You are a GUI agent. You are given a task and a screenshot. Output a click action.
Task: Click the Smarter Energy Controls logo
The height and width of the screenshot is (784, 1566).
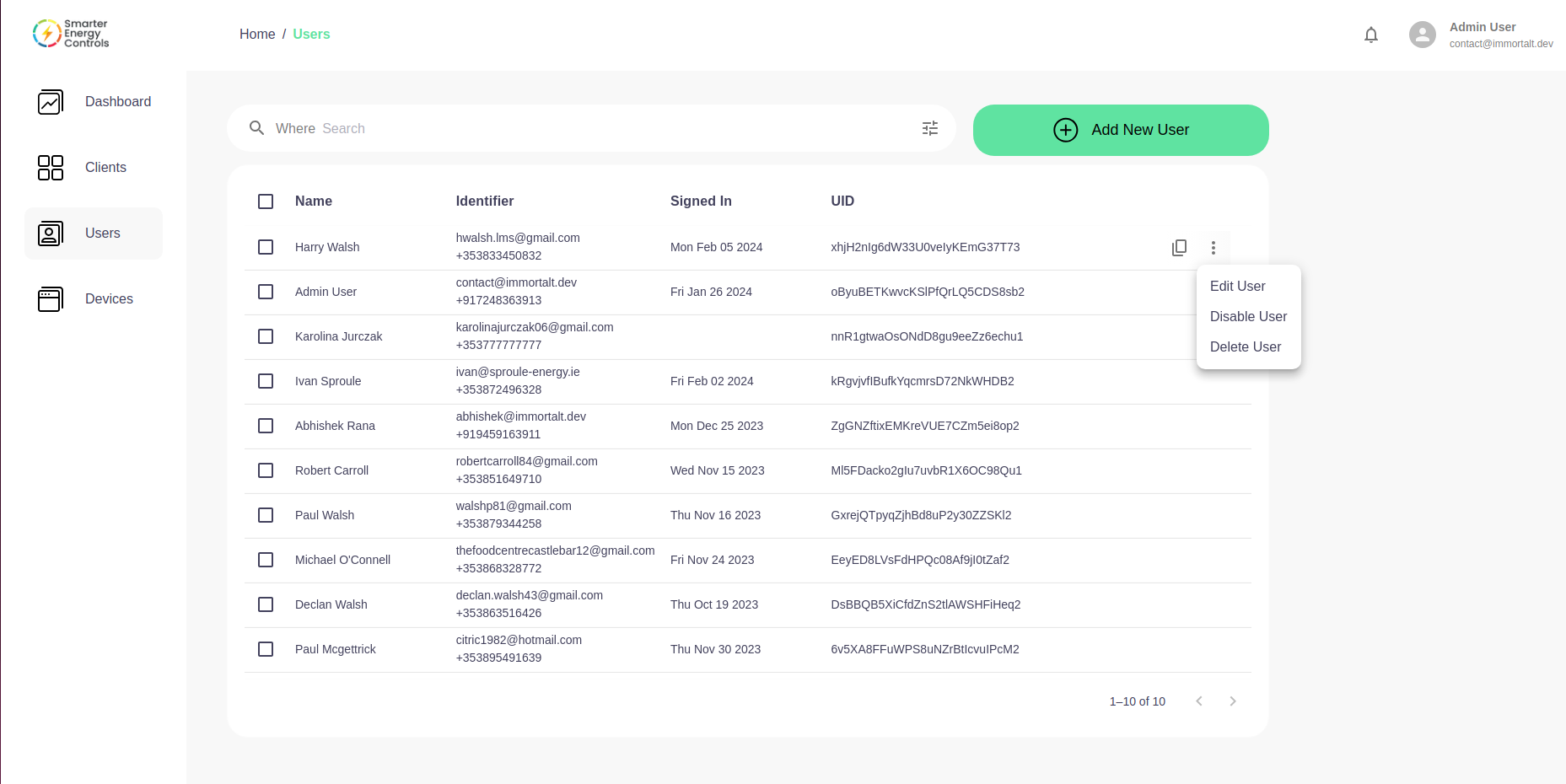click(71, 33)
